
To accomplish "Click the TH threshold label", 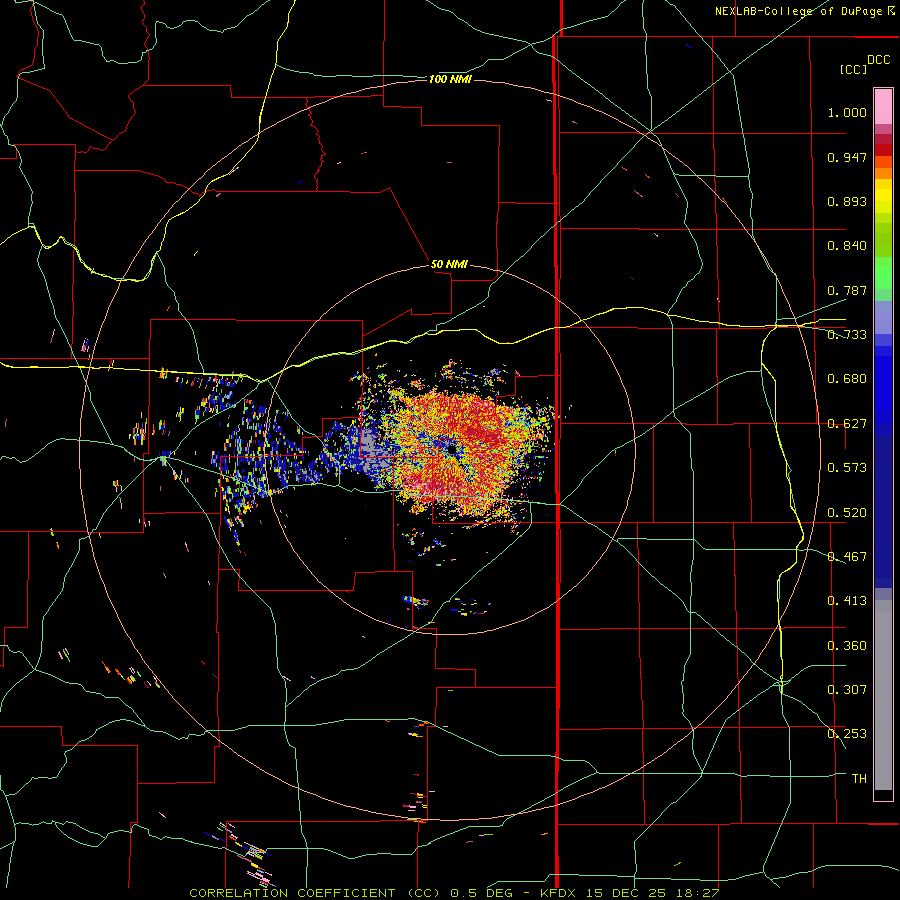I will coord(859,779).
